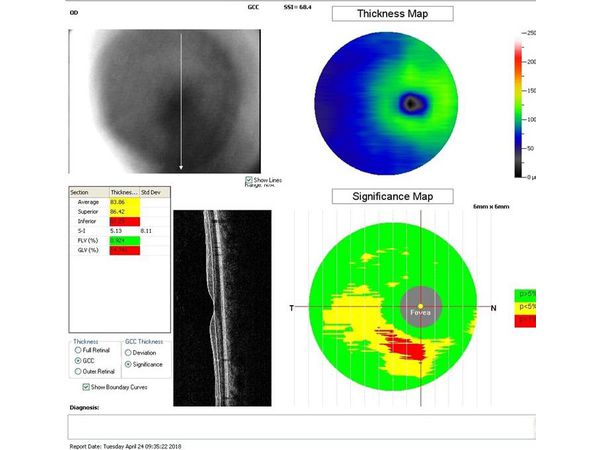The height and width of the screenshot is (450, 600).
Task: Toggle the Show Lines checkbox
Action: (248, 180)
